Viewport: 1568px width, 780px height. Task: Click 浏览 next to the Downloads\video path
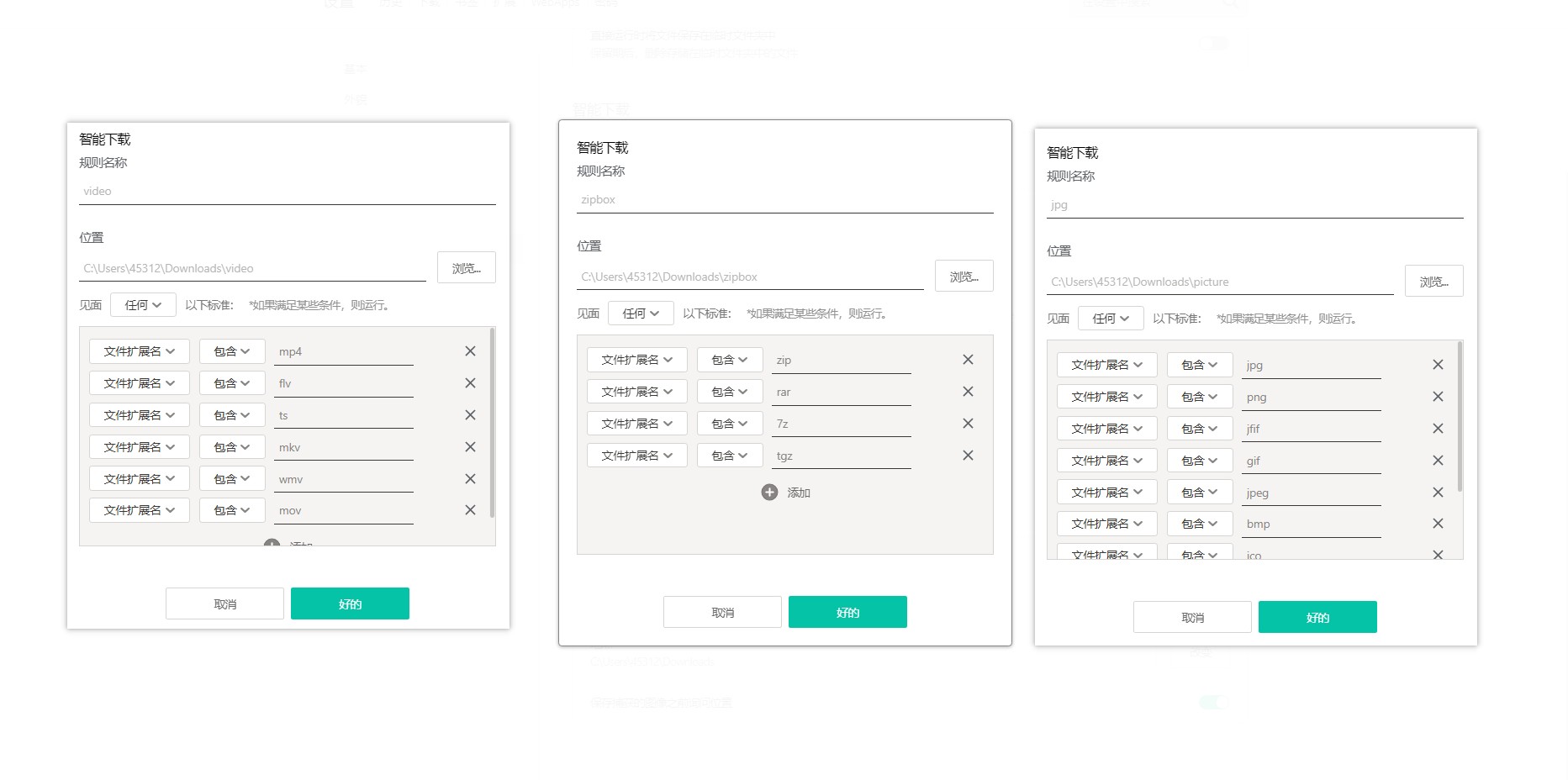[x=466, y=268]
